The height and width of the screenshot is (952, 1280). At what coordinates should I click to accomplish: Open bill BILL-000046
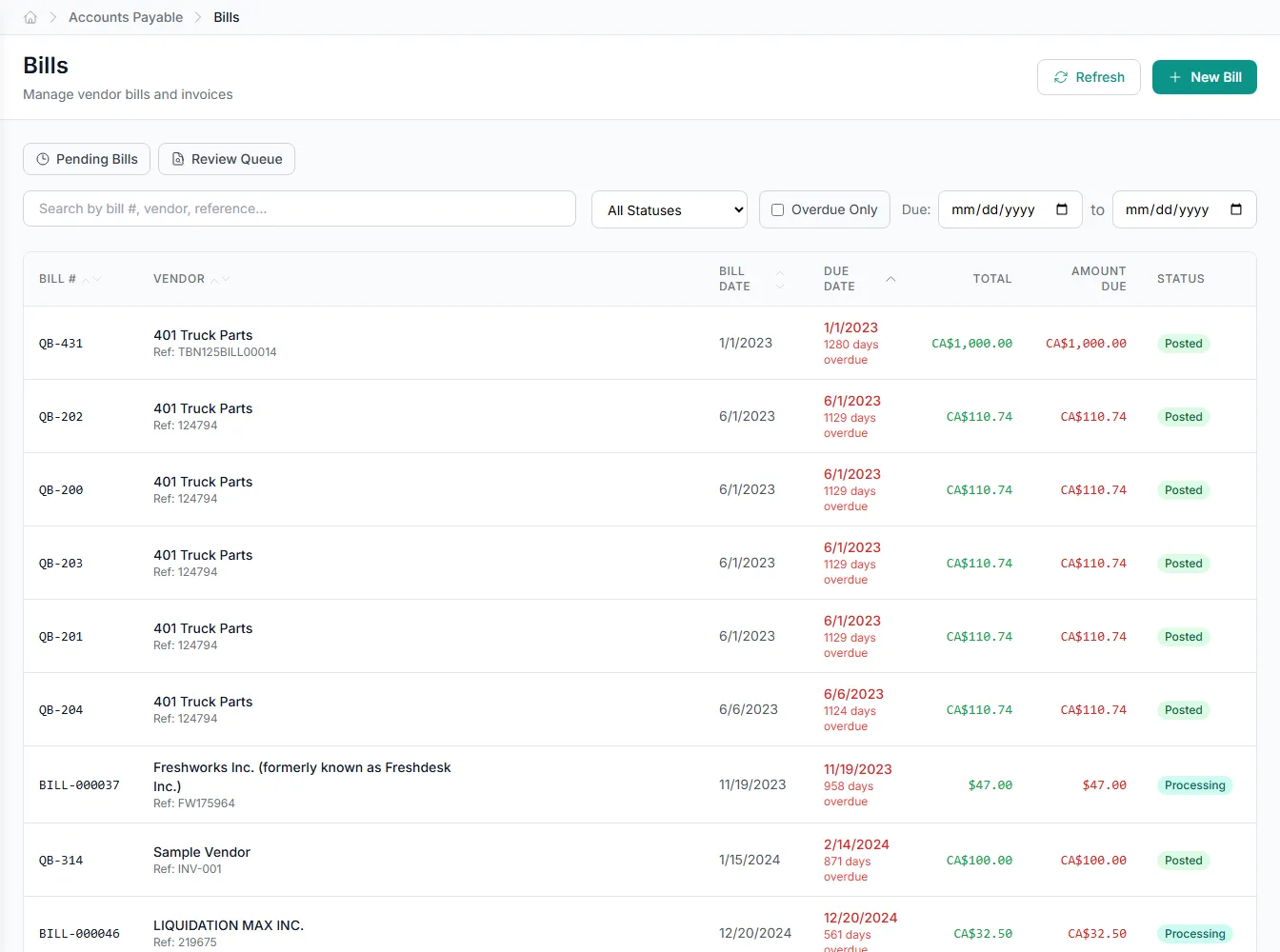(79, 934)
